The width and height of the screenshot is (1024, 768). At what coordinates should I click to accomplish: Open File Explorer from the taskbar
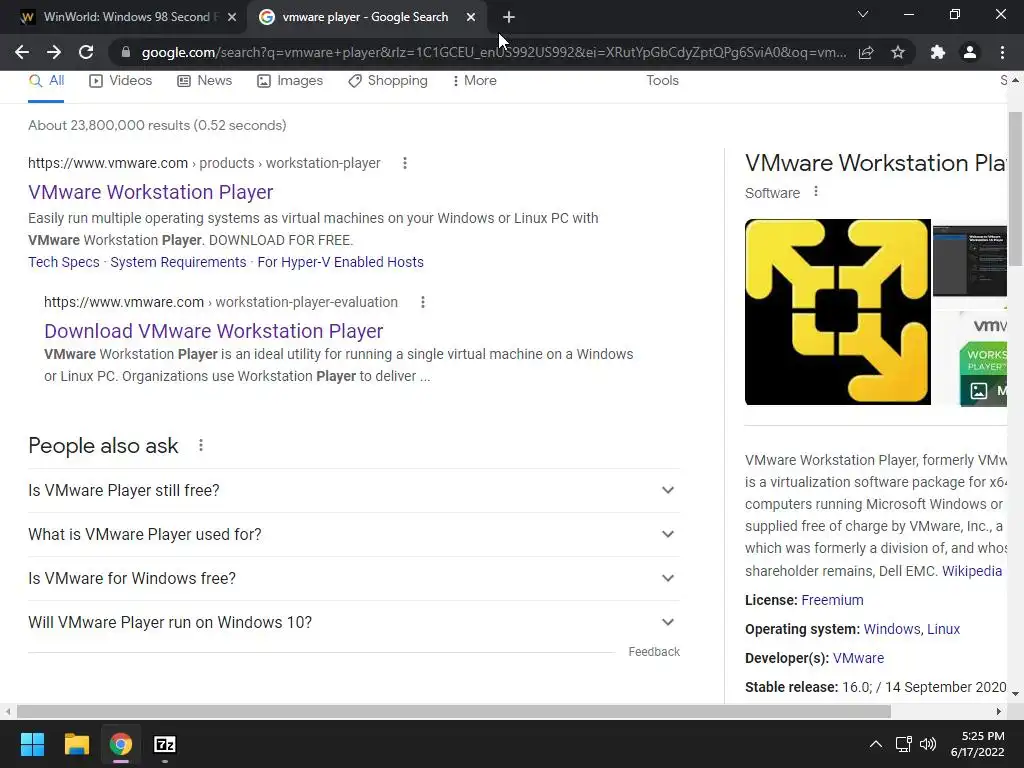click(76, 744)
